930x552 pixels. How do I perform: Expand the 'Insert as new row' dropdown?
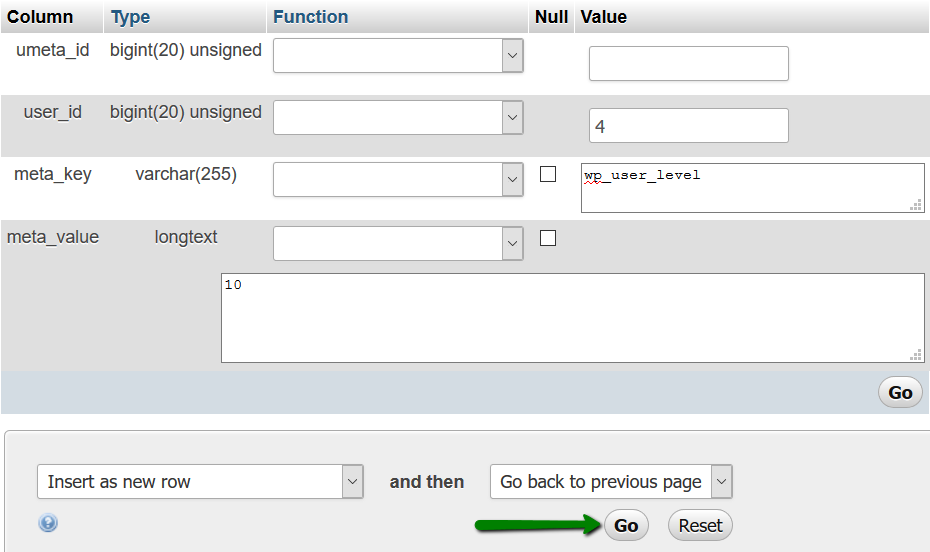click(x=200, y=481)
